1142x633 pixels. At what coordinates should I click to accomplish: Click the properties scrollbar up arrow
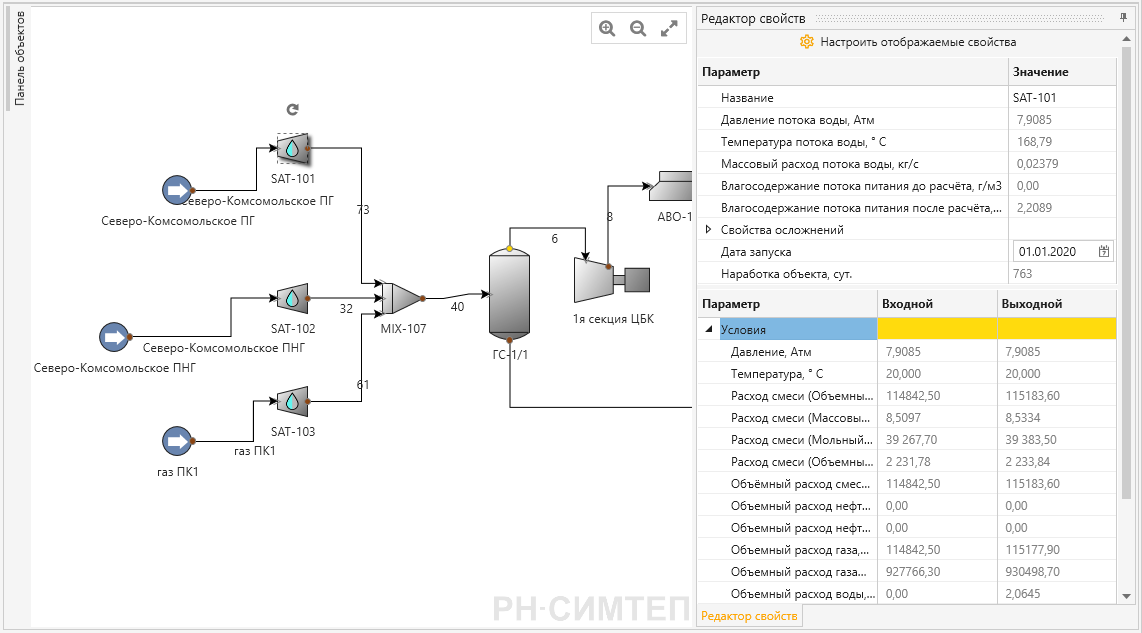click(1127, 39)
